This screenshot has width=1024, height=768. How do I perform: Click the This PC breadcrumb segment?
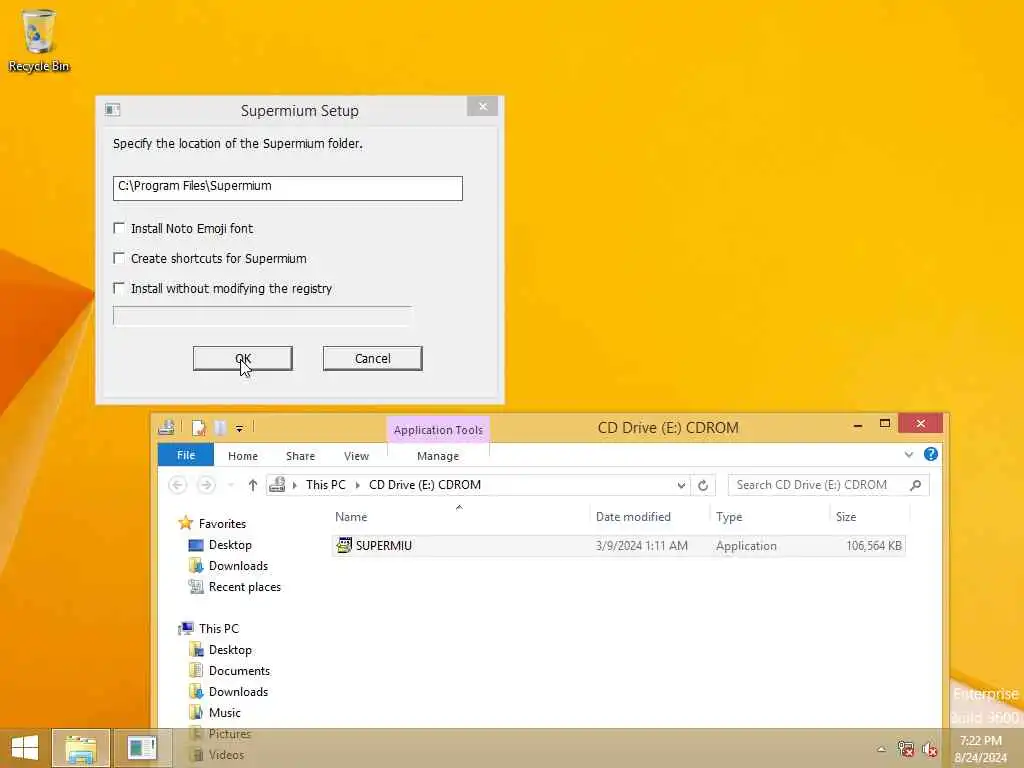click(325, 485)
